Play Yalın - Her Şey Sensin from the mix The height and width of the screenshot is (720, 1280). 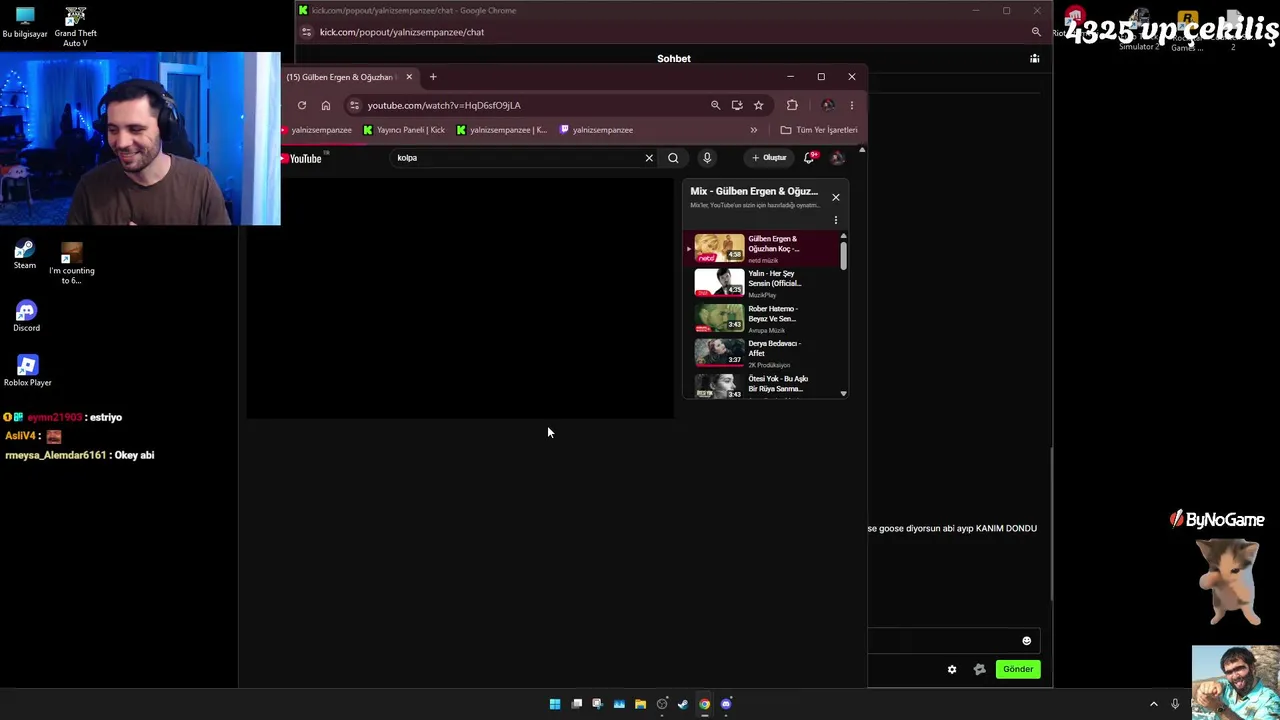click(x=760, y=283)
